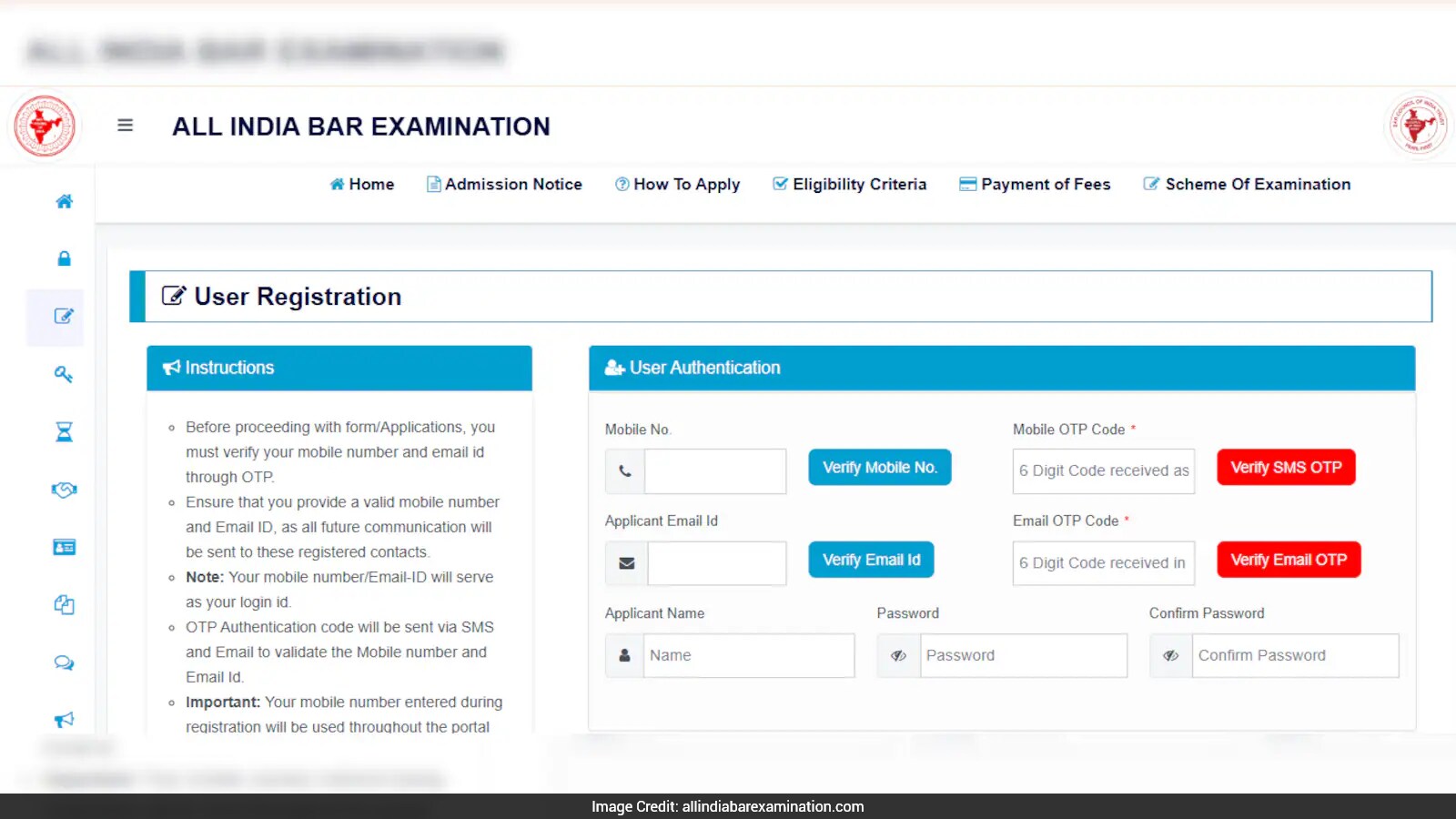
Task: Click the megaphone icon in left sidebar
Action: [x=64, y=720]
